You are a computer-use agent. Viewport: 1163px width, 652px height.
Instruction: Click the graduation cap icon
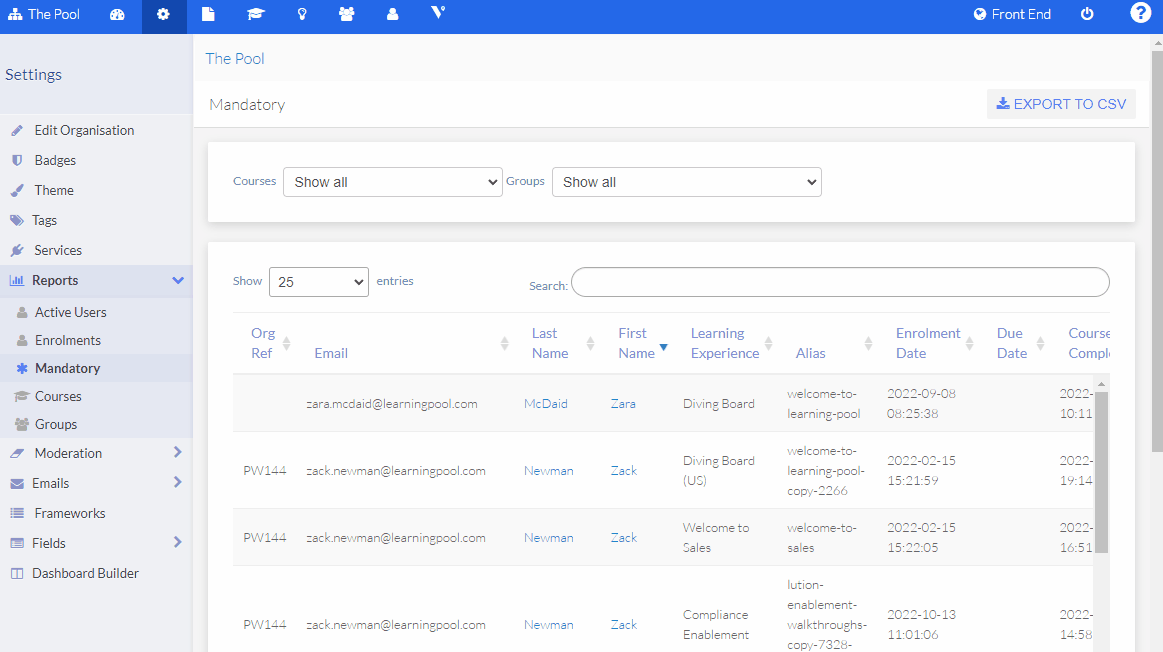click(256, 15)
